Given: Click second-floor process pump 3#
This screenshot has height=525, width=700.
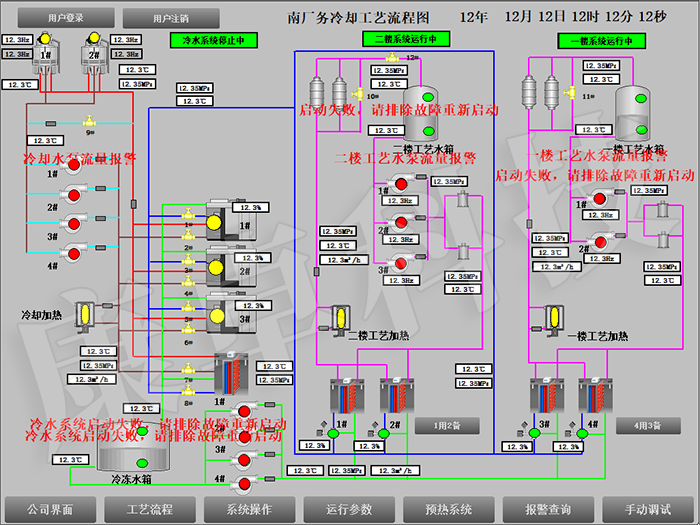Looking at the screenshot, I should 399,263.
